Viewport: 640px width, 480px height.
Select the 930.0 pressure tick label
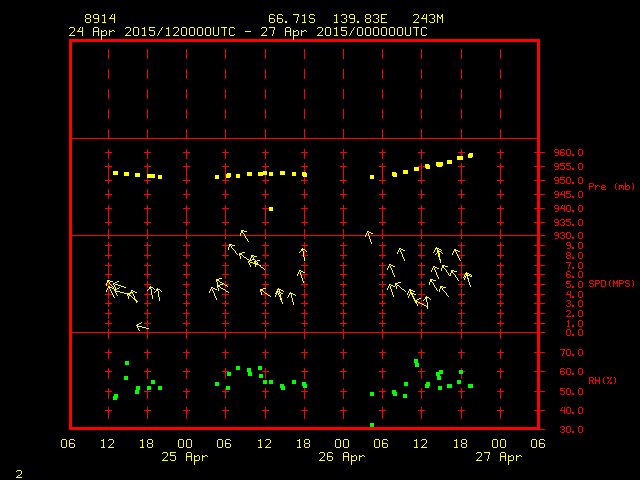pos(568,236)
